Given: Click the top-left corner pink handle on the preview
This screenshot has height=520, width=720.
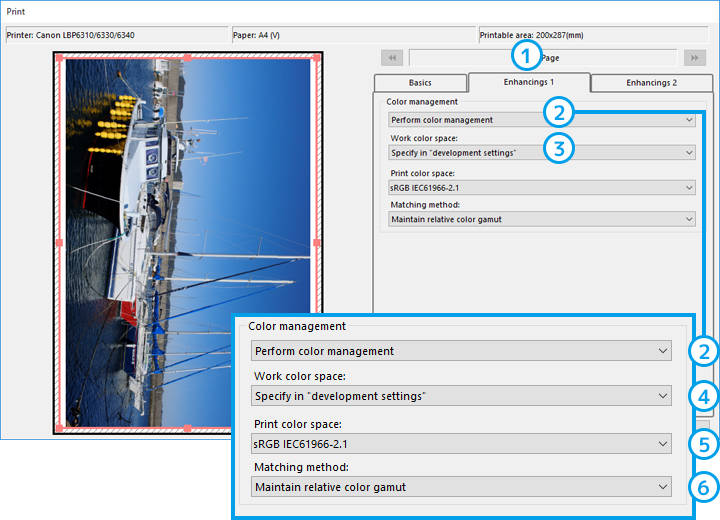Looking at the screenshot, I should coord(59,57).
